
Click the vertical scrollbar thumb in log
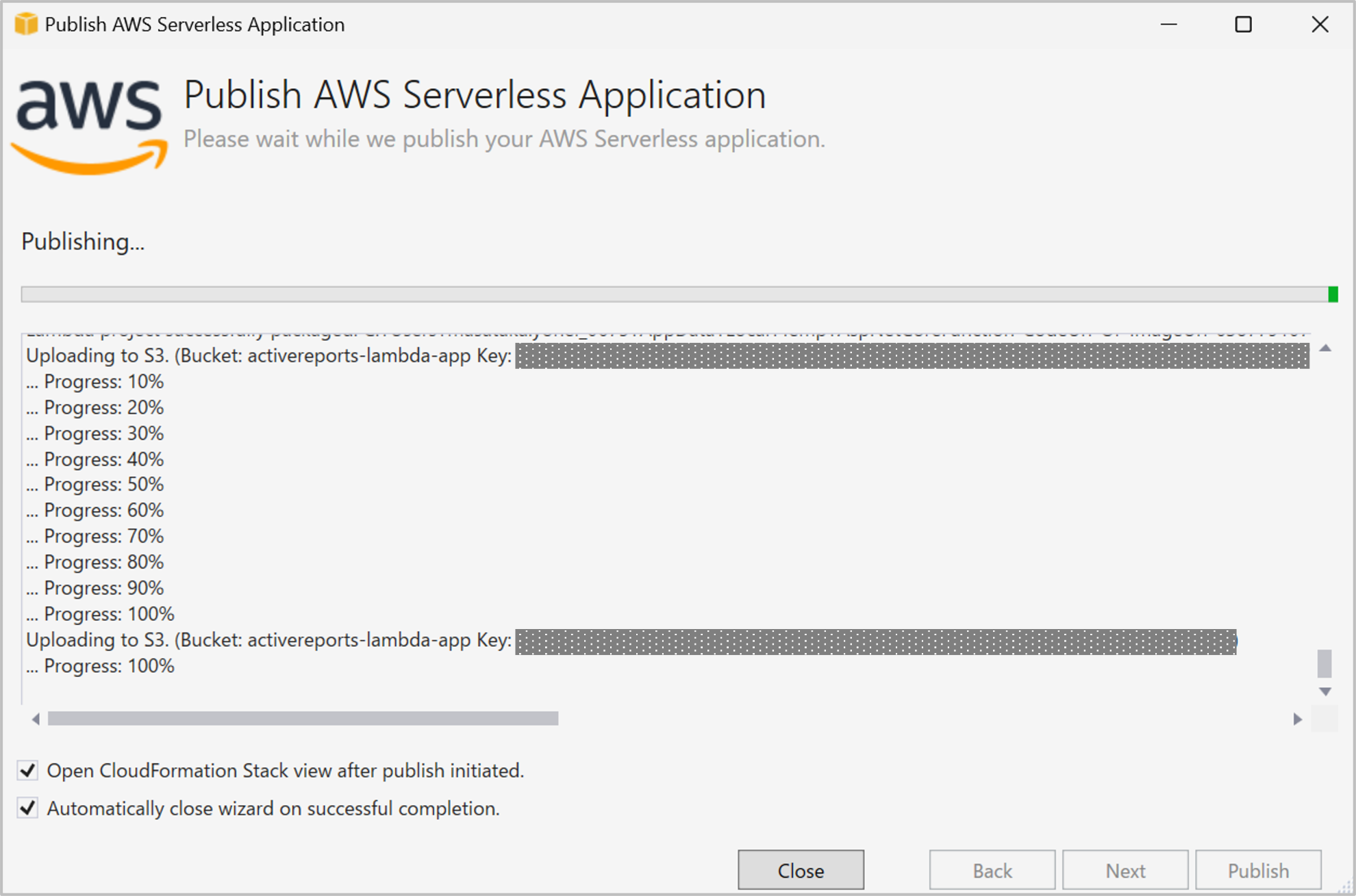click(1325, 663)
